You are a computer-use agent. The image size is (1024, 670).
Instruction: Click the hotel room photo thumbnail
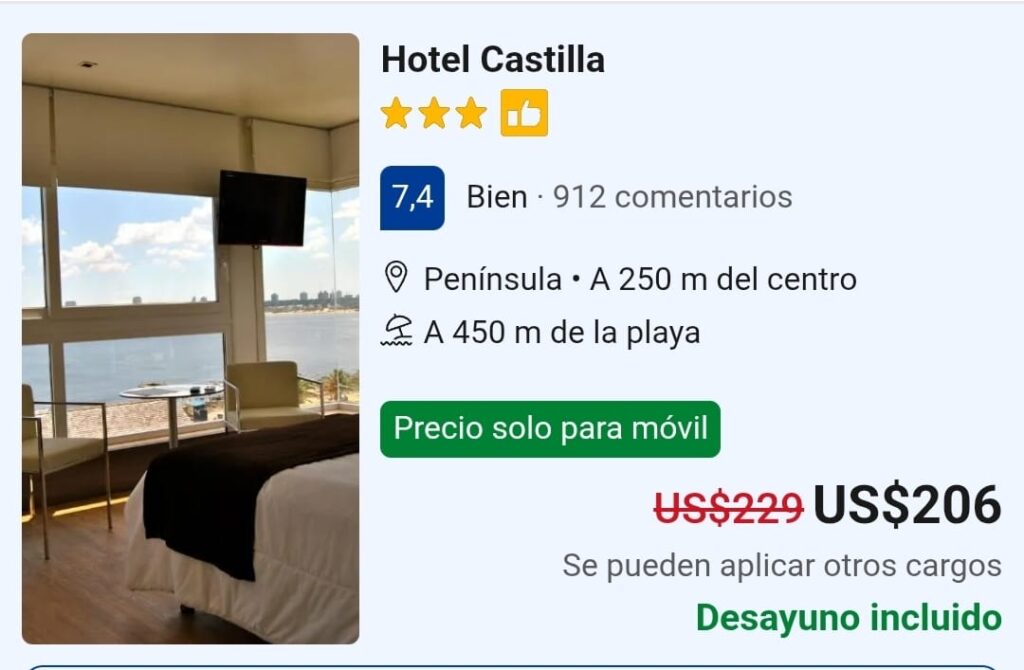tap(191, 338)
